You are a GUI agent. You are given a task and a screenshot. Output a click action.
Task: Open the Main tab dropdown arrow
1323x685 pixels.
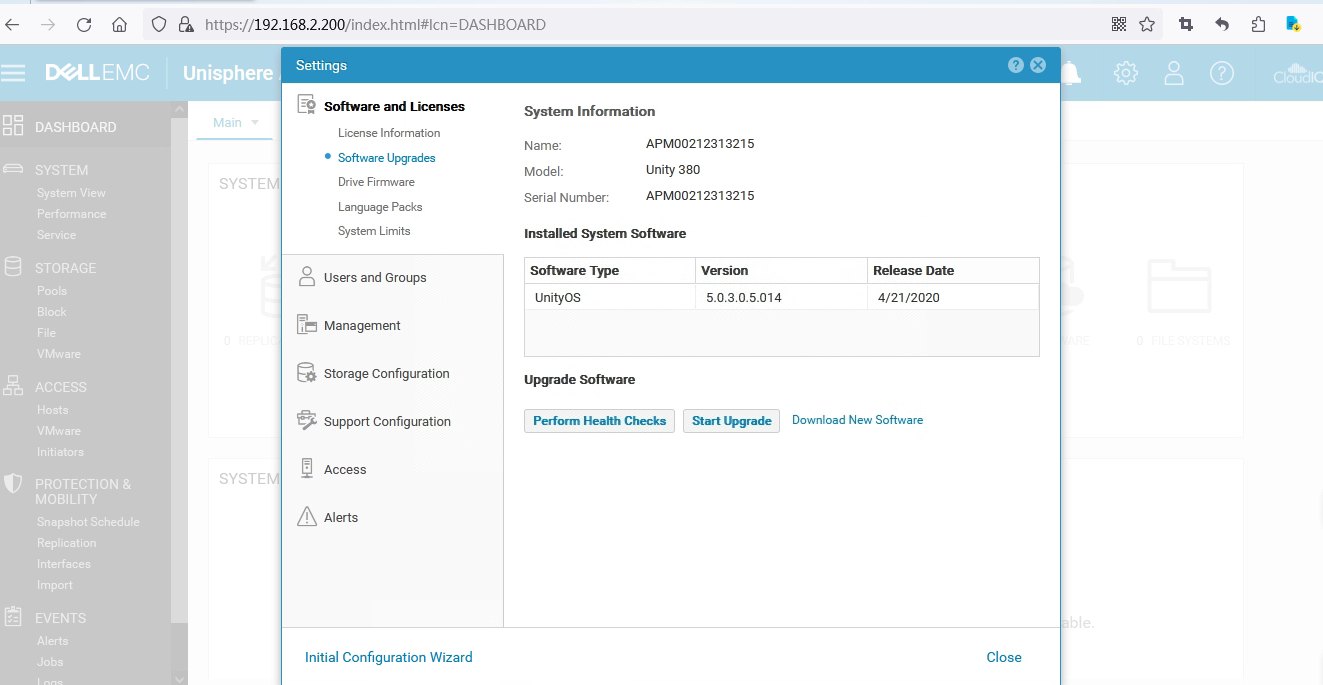255,123
